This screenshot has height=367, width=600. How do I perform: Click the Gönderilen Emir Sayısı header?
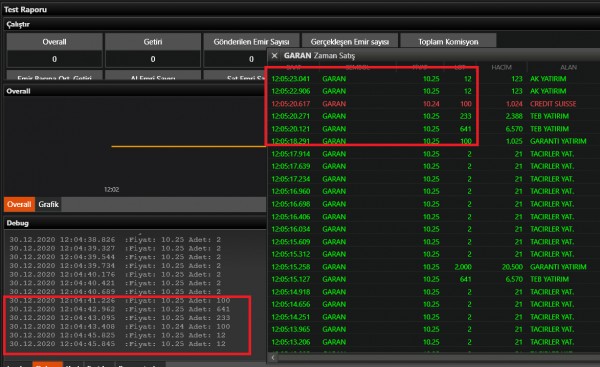[x=251, y=42]
